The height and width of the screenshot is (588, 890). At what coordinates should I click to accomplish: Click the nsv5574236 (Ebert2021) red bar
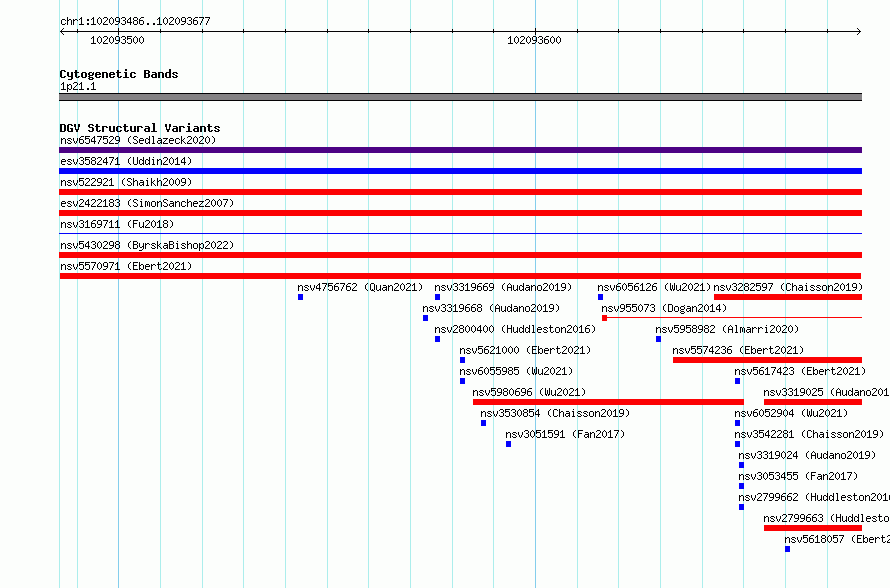[767, 360]
